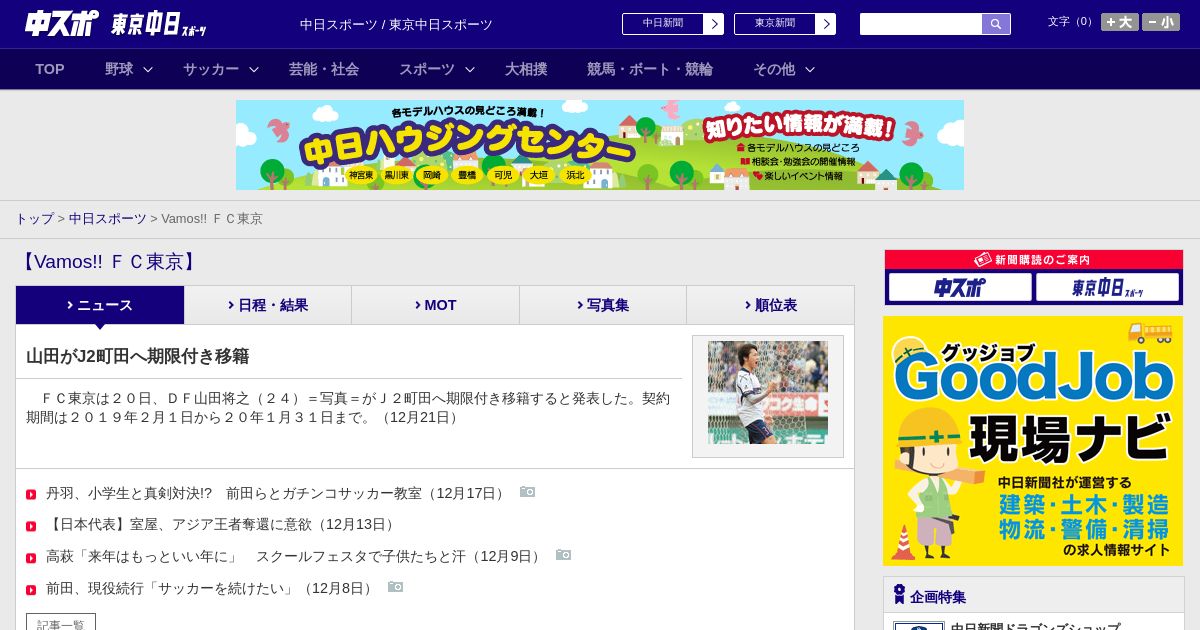Screen dimensions: 1200x630
Task: Click トップ breadcrumb link
Action: 34,218
